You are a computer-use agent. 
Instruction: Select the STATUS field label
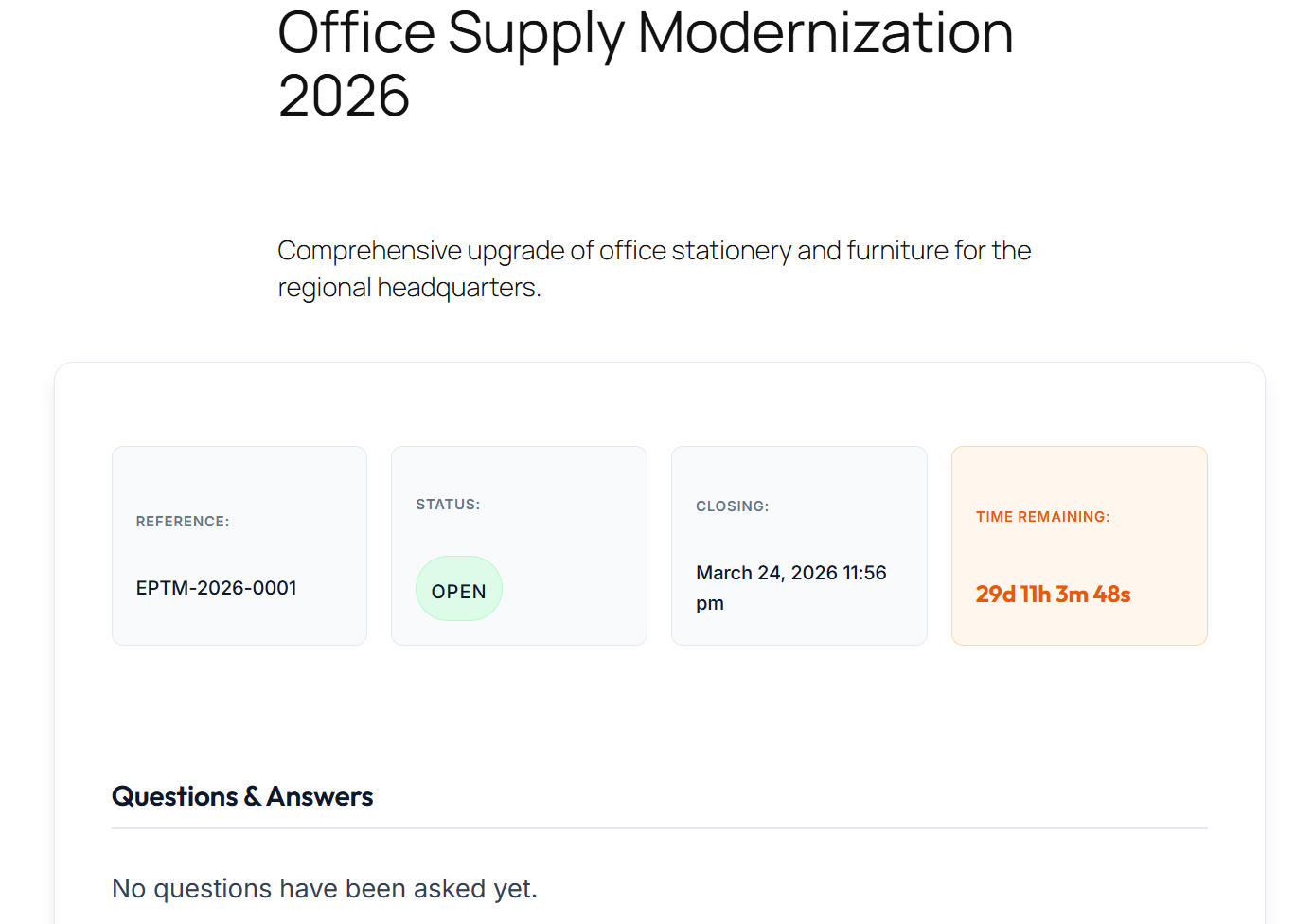point(448,505)
